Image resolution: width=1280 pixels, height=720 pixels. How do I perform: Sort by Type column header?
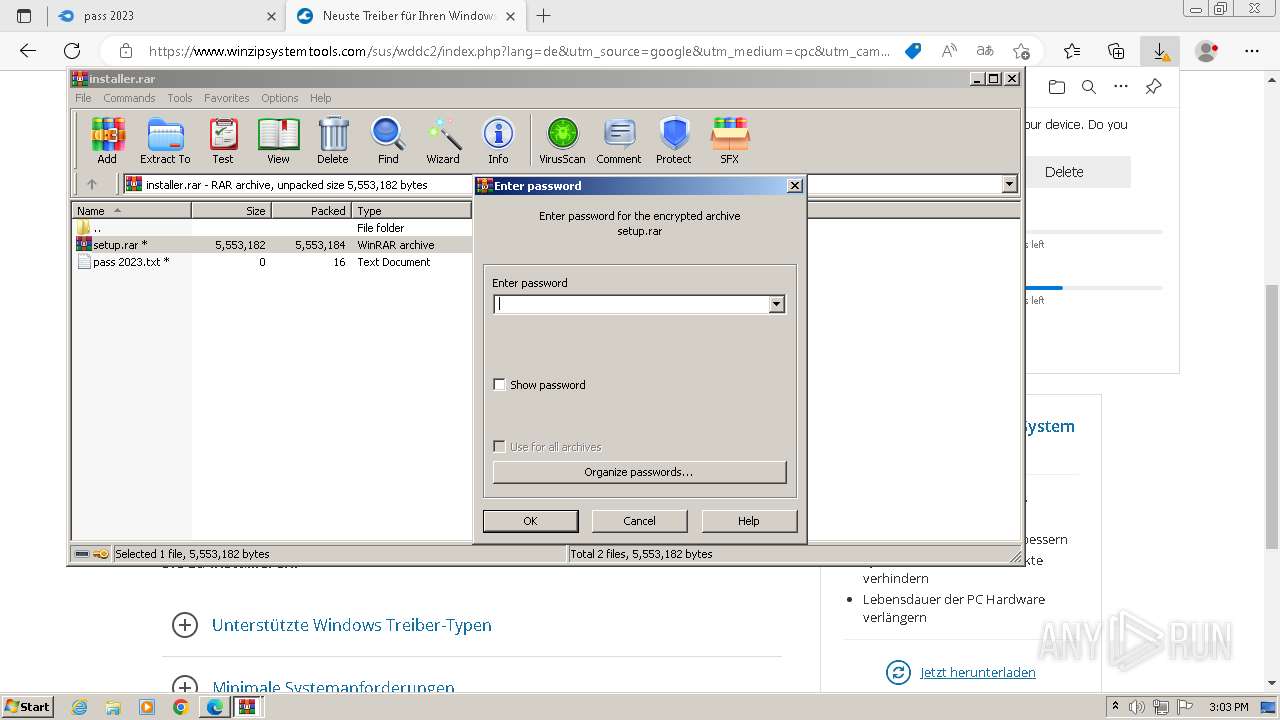click(411, 211)
